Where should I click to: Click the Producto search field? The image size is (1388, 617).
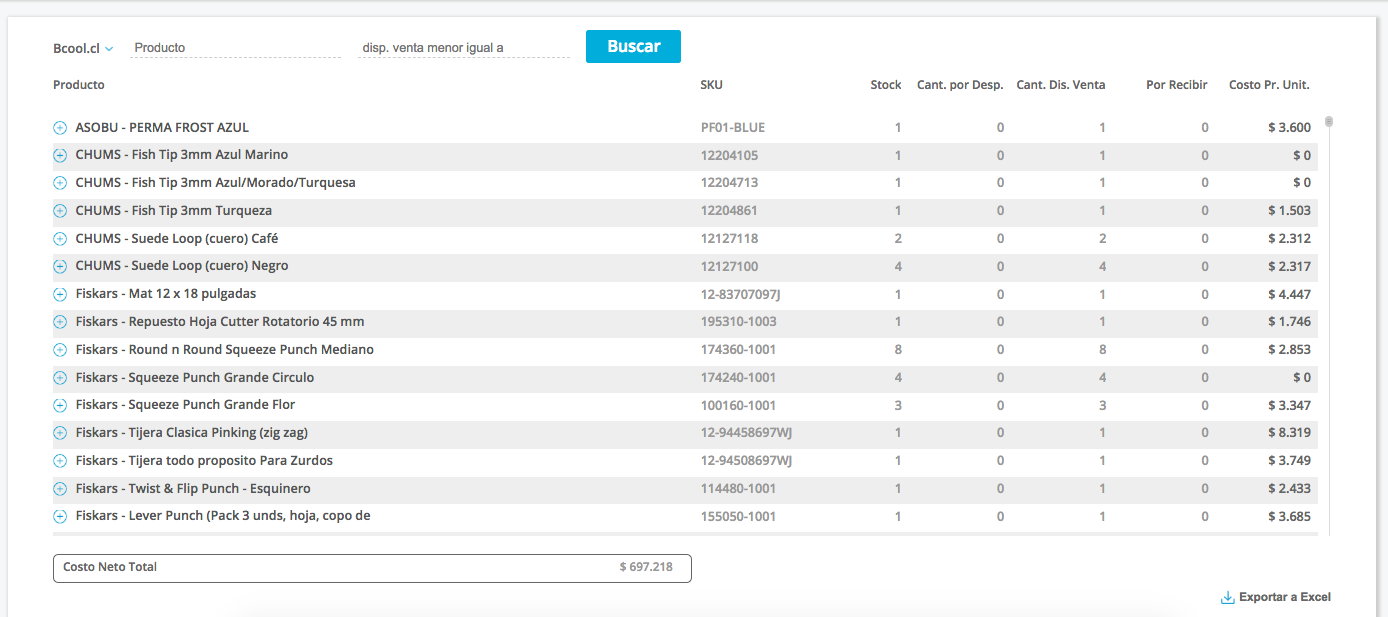235,47
